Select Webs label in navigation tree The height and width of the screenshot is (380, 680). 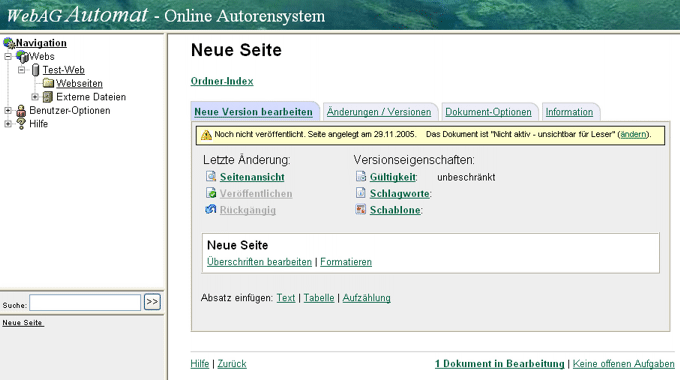(x=42, y=56)
